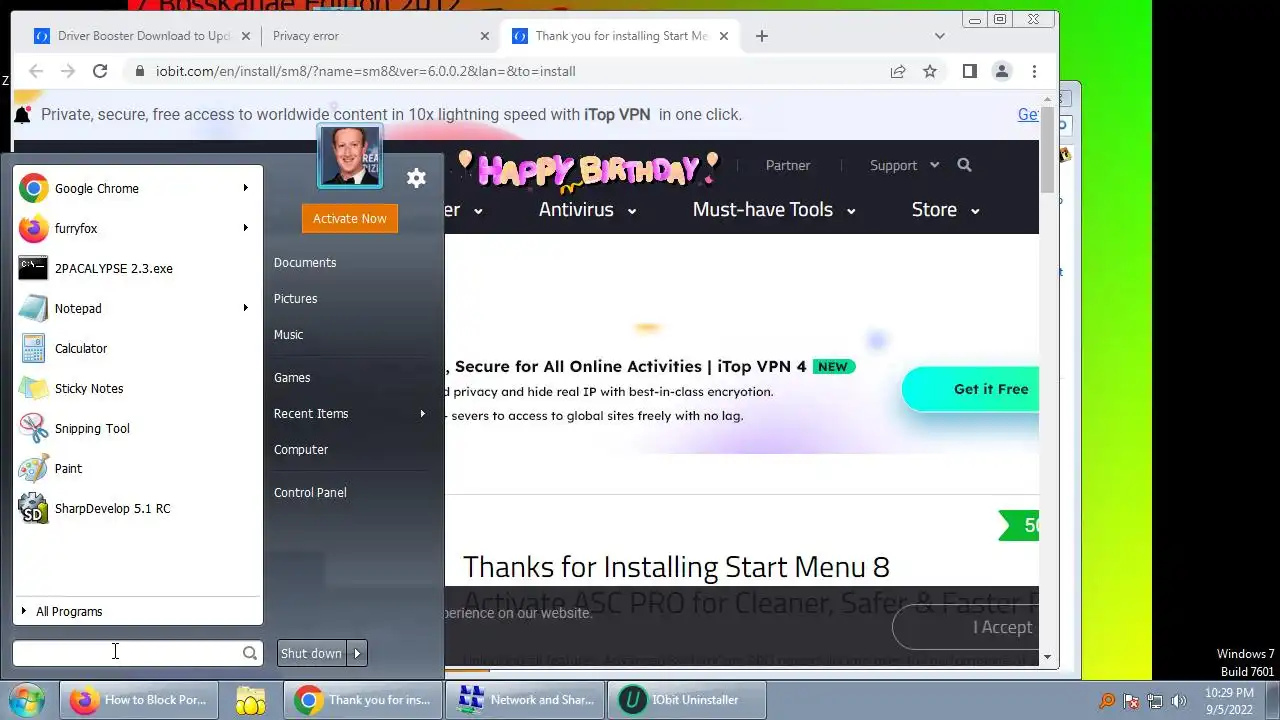The image size is (1280, 720).
Task: Switch to IObit Uninstaller taskbar item
Action: (x=686, y=700)
